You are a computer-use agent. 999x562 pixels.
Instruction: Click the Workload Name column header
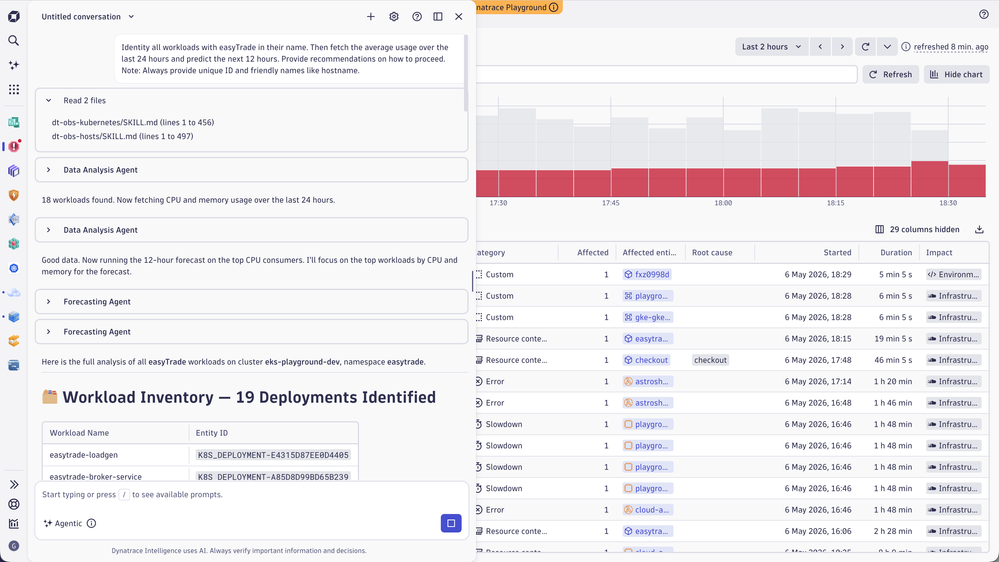[x=79, y=433]
